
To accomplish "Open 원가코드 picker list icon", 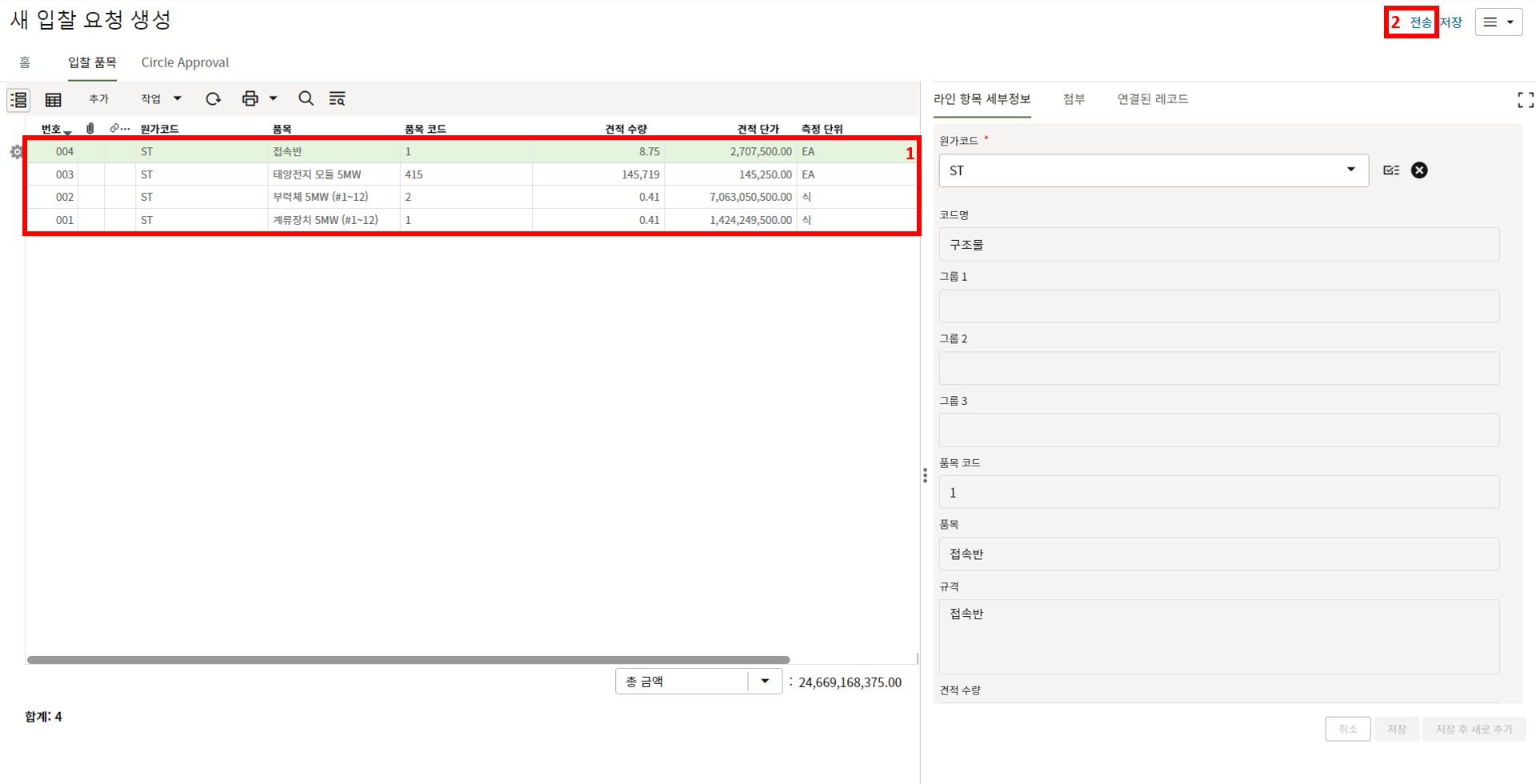I will tap(1390, 170).
